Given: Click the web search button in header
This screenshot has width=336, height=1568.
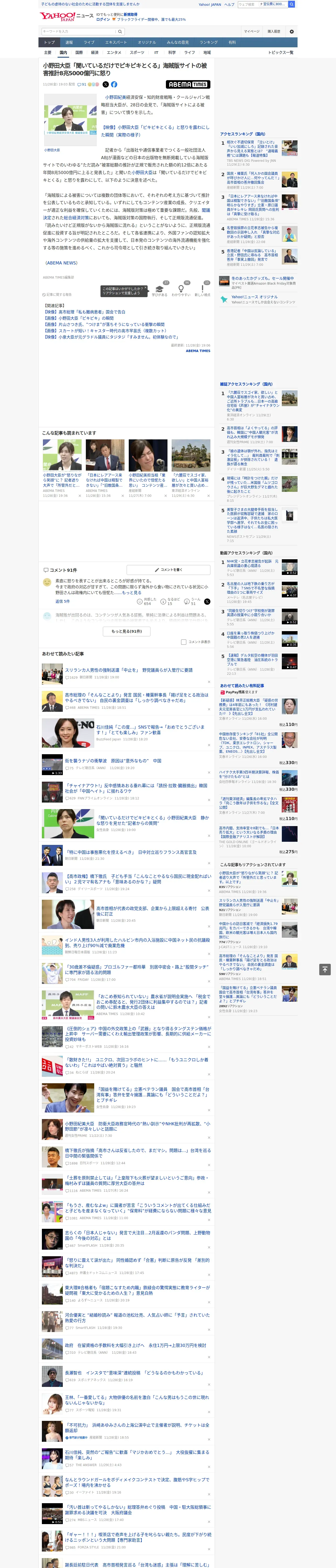Looking at the screenshot, I should click(292, 4).
